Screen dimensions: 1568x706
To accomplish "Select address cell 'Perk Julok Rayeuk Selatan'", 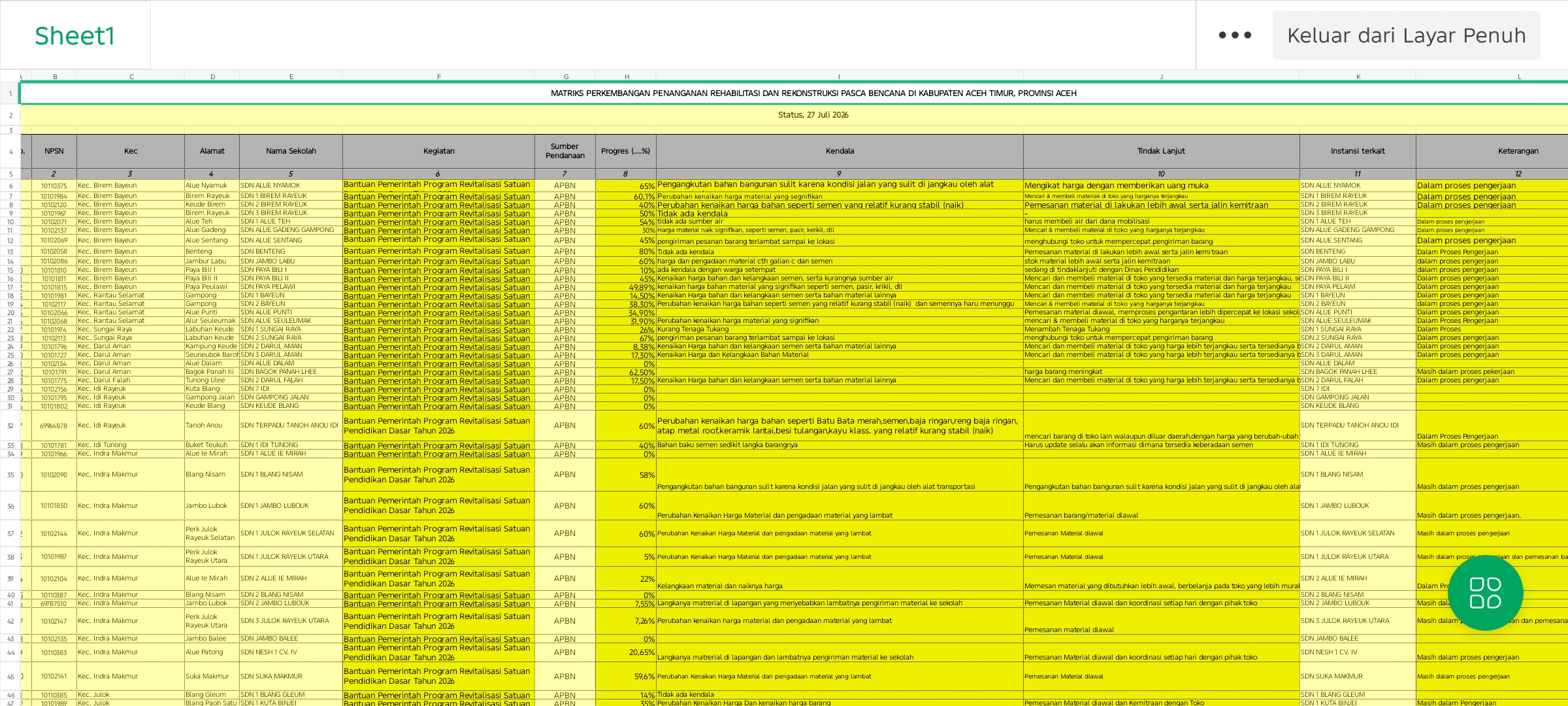I will point(212,533).
